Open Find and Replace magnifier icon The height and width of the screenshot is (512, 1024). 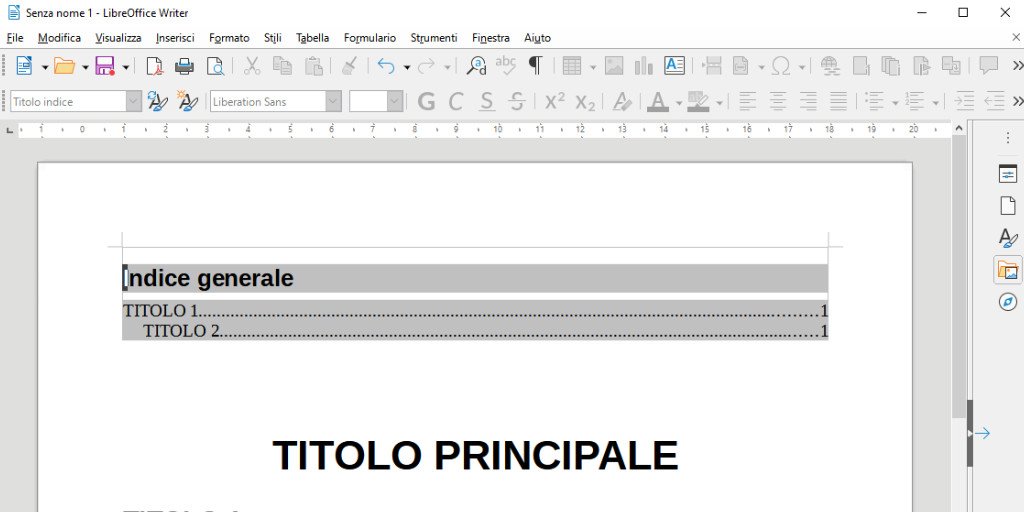[x=476, y=66]
